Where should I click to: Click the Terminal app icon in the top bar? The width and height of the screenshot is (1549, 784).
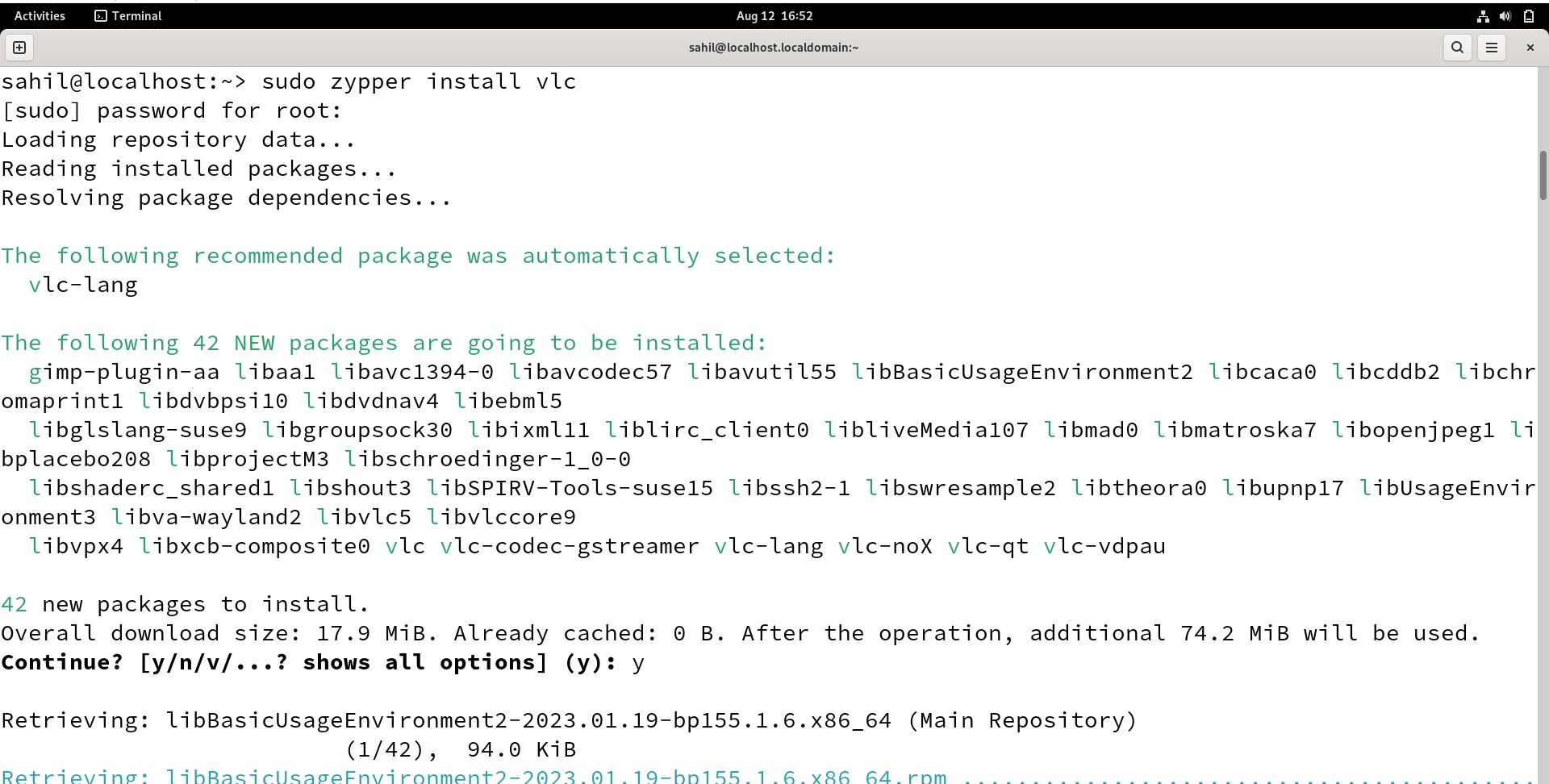coord(100,15)
